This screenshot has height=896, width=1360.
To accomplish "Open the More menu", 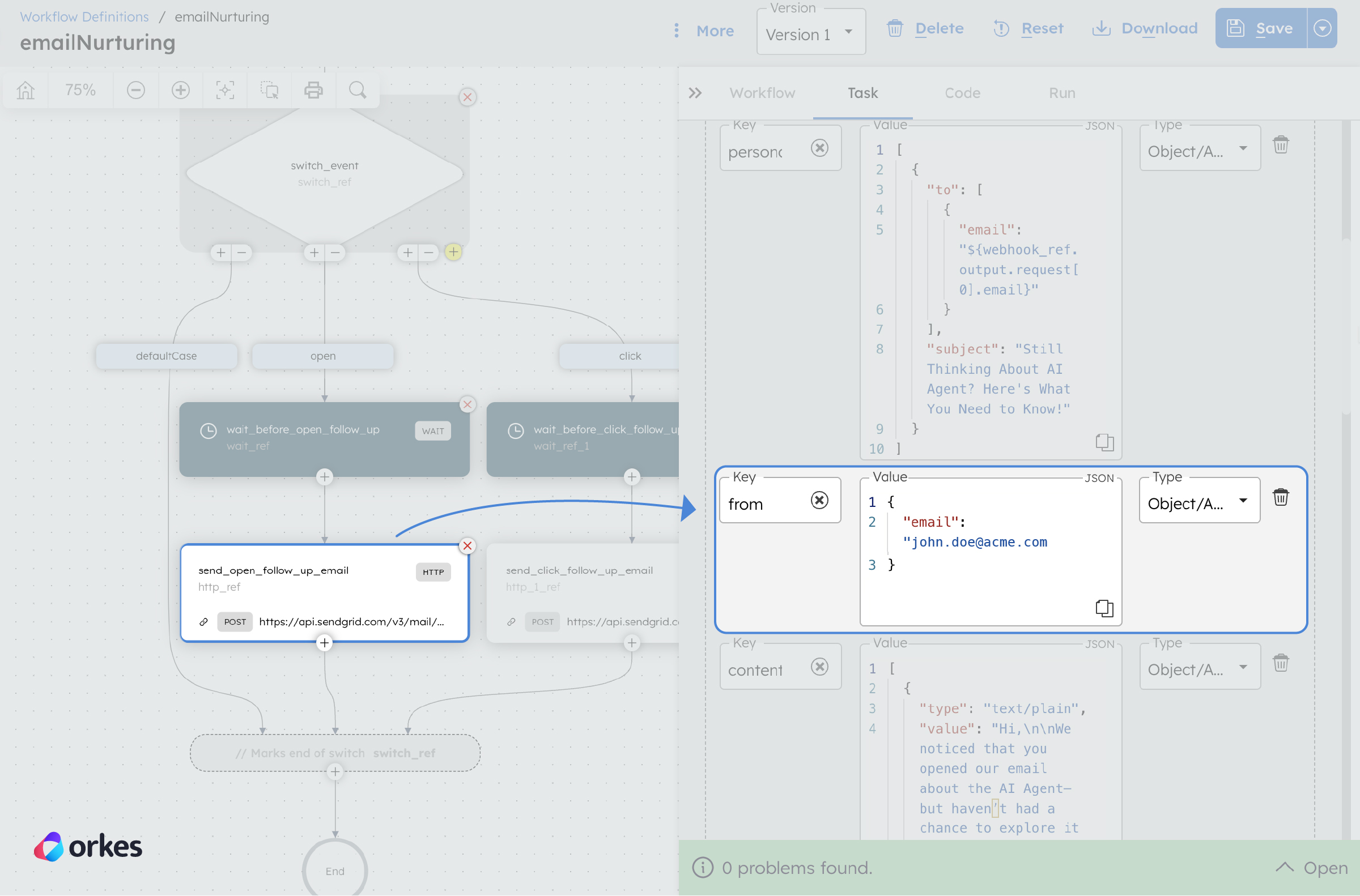I will point(704,31).
